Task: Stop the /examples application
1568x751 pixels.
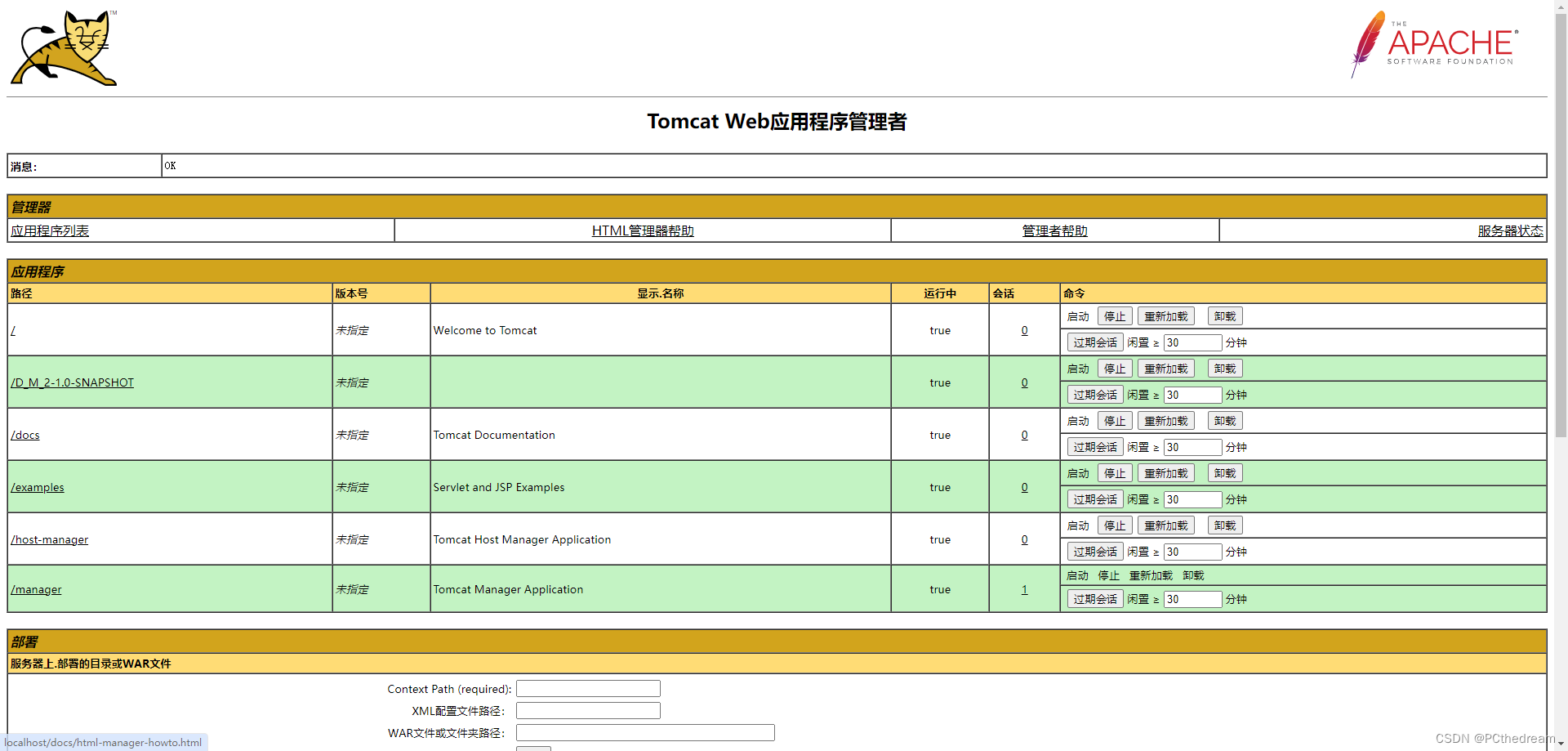Action: (x=1115, y=473)
